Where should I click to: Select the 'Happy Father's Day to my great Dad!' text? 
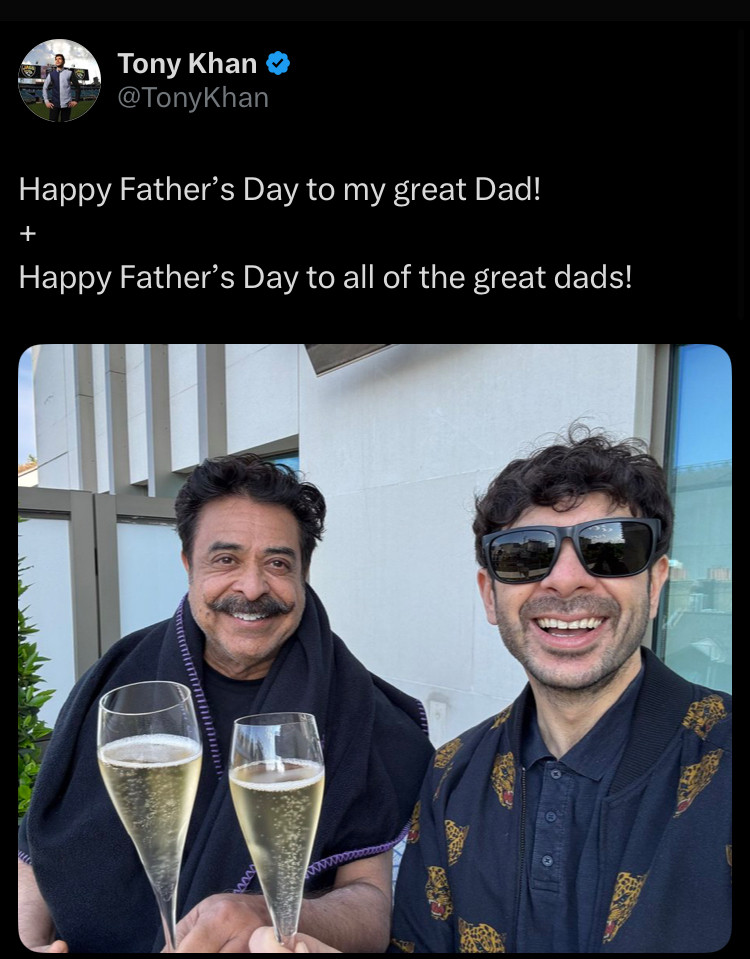click(x=280, y=190)
